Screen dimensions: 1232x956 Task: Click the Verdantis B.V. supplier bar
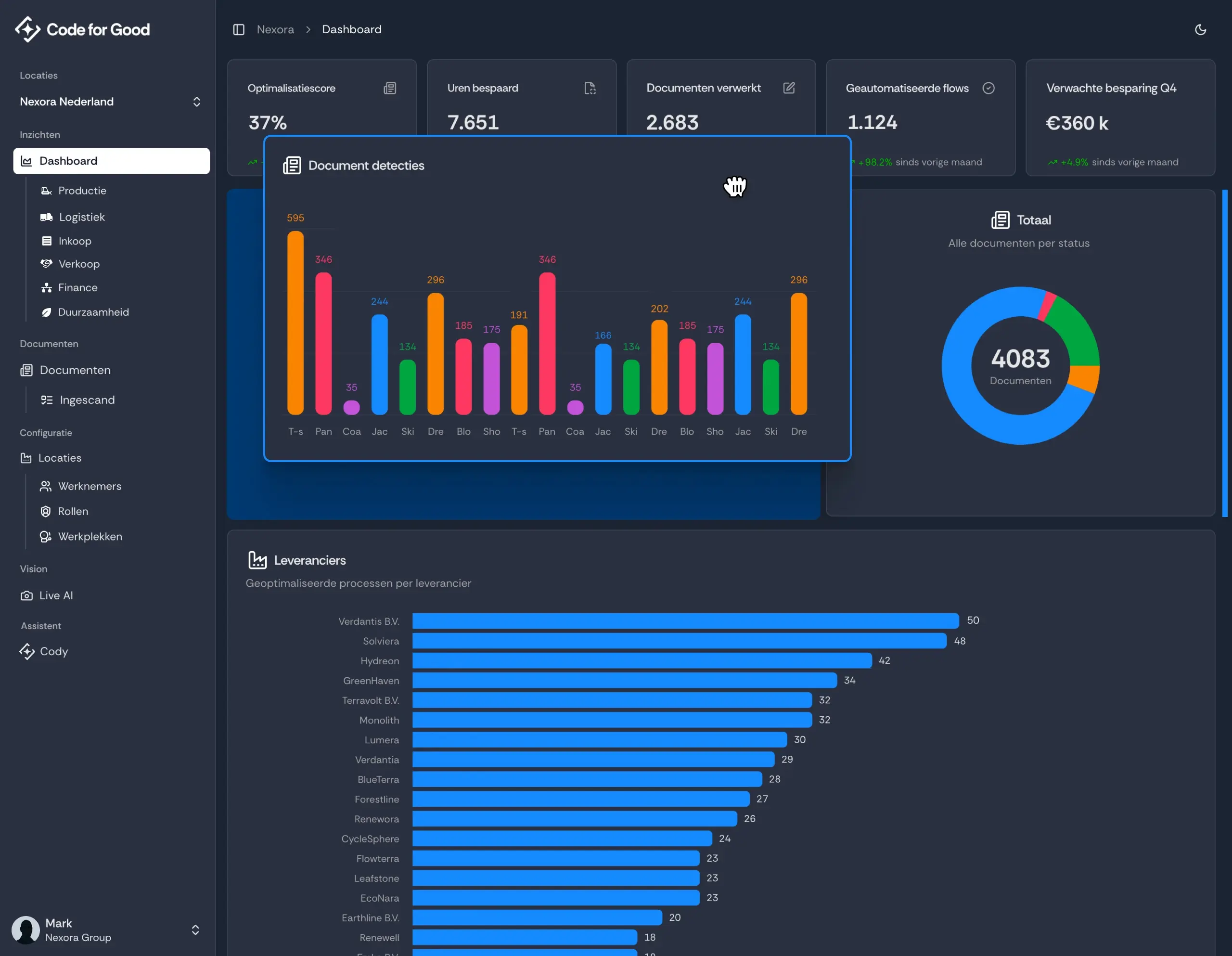685,621
